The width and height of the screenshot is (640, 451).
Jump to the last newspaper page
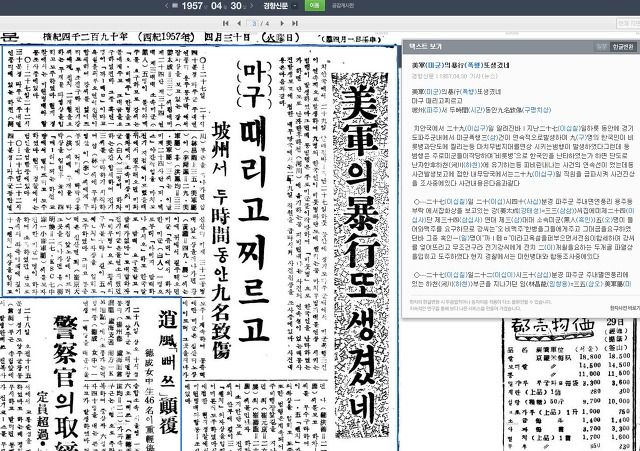(295, 24)
